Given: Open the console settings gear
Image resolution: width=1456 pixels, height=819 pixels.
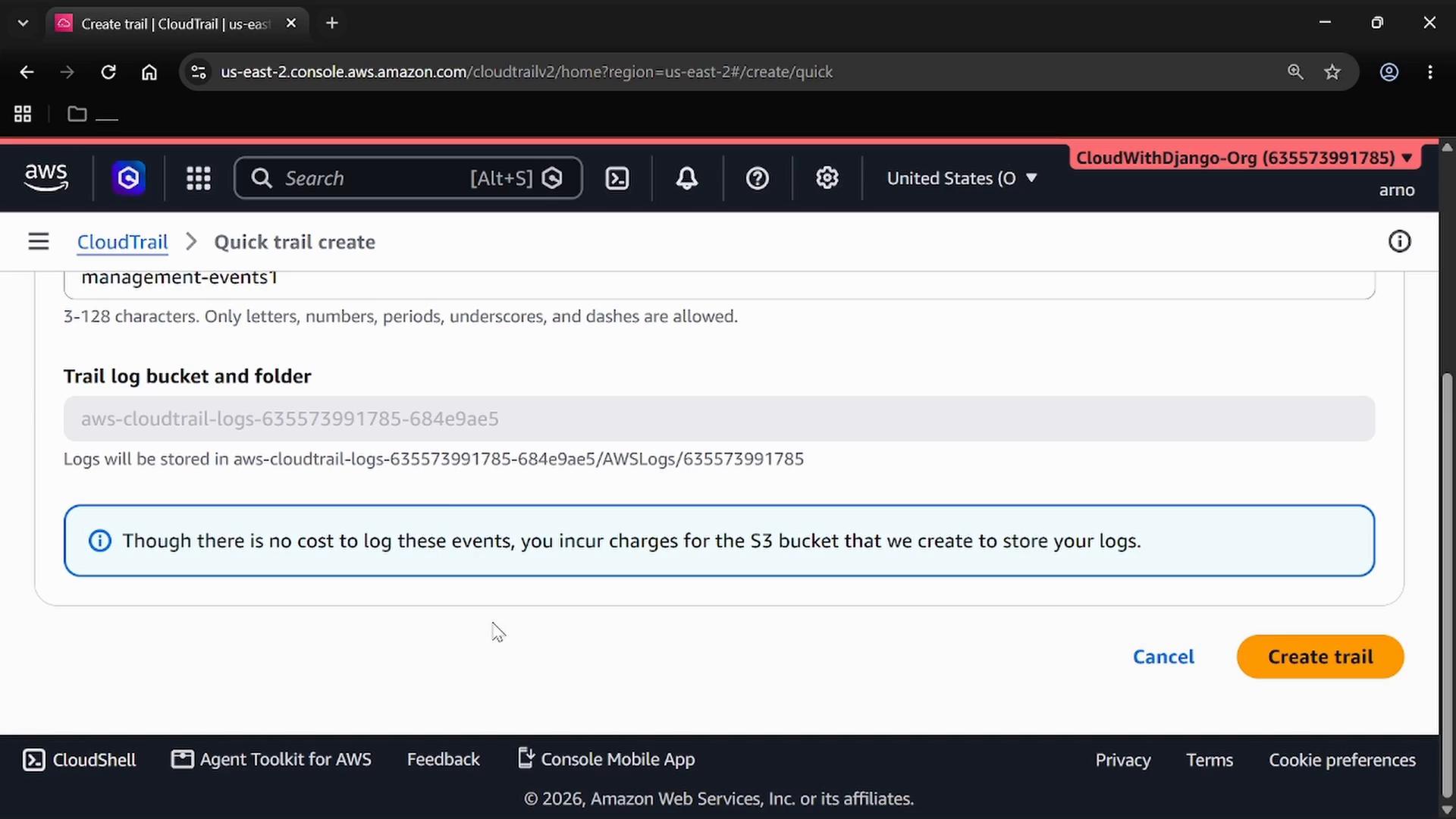Looking at the screenshot, I should pyautogui.click(x=827, y=178).
